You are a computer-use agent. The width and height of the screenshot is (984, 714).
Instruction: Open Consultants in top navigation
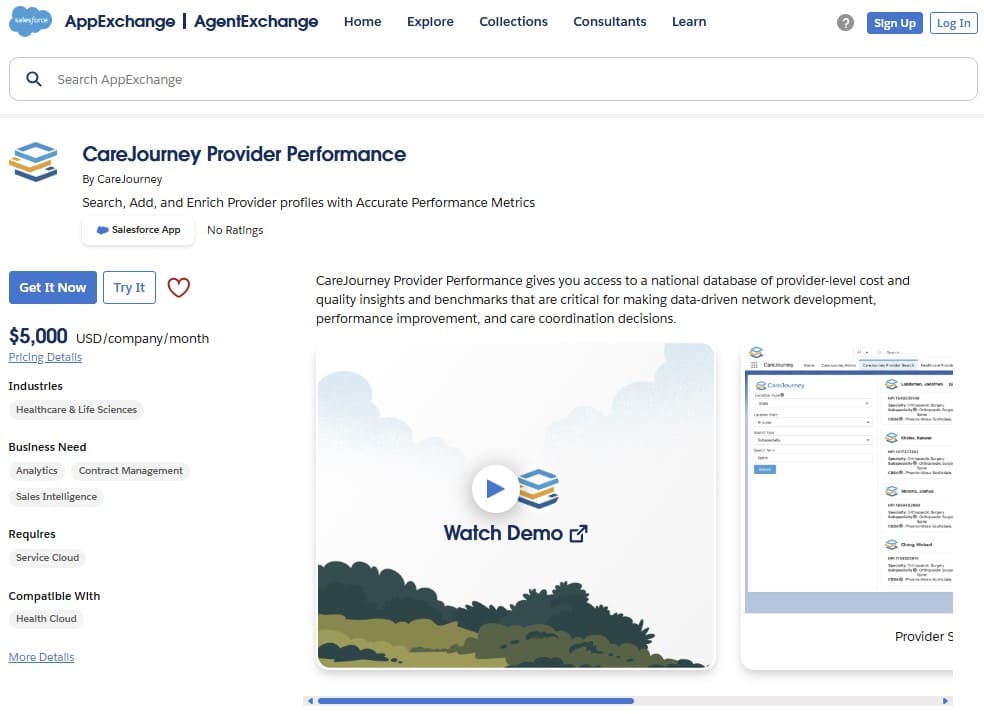click(609, 21)
